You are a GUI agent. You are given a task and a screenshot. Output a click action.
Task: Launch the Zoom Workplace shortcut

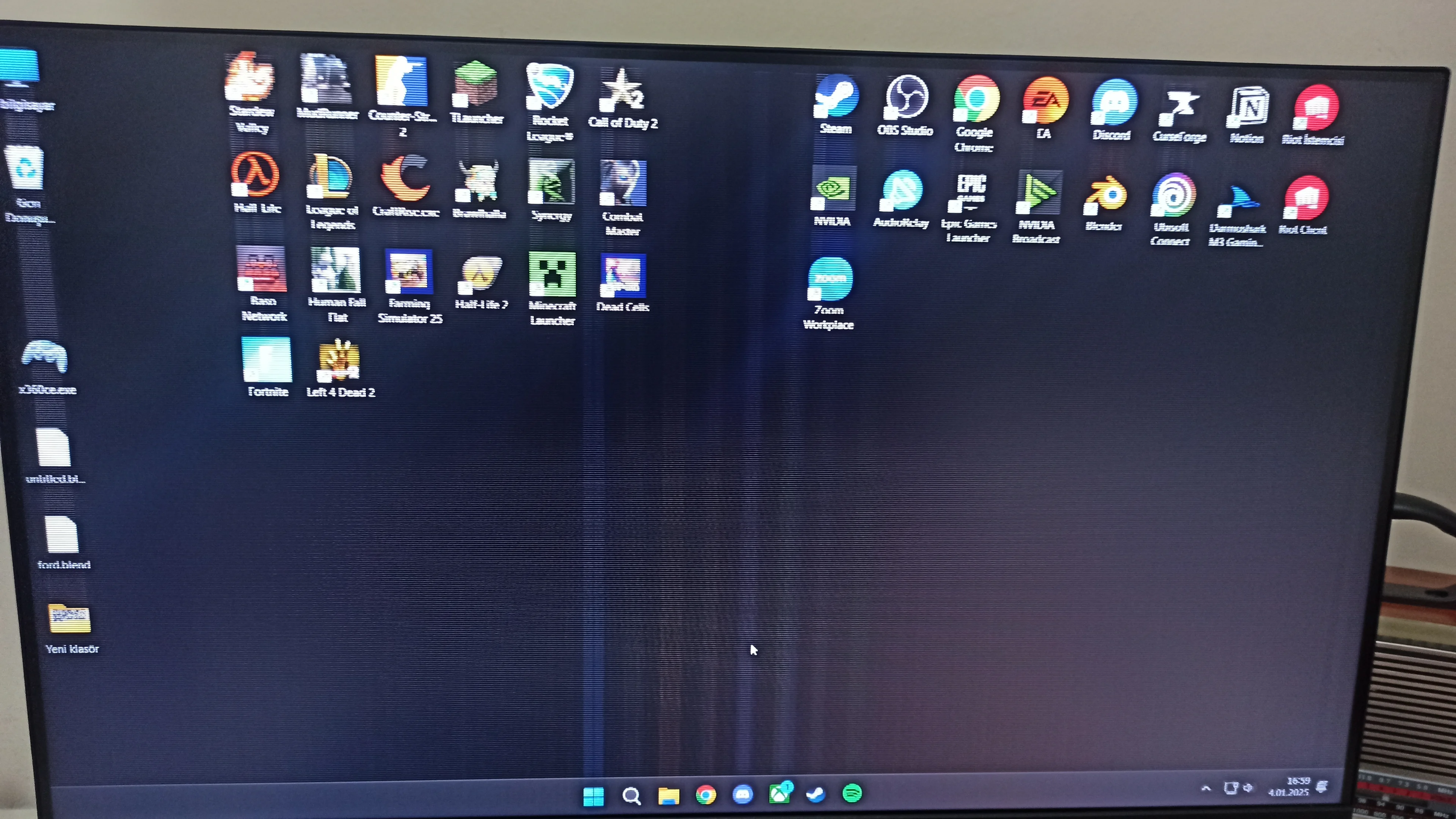point(830,279)
